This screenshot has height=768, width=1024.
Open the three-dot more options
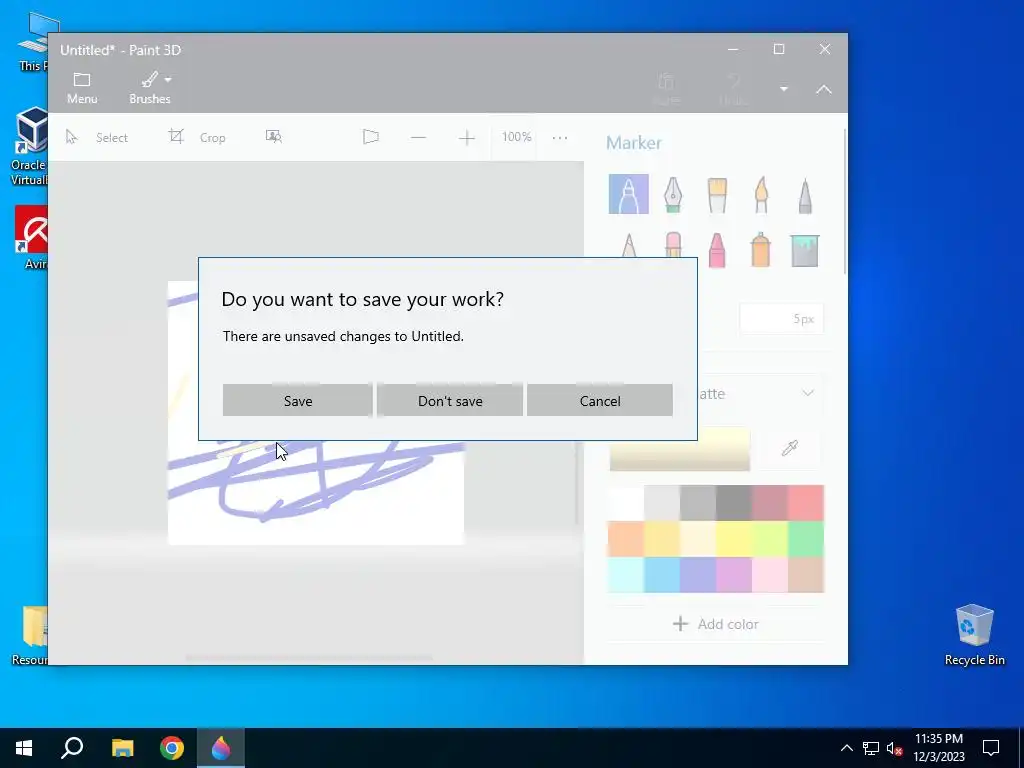tap(560, 138)
